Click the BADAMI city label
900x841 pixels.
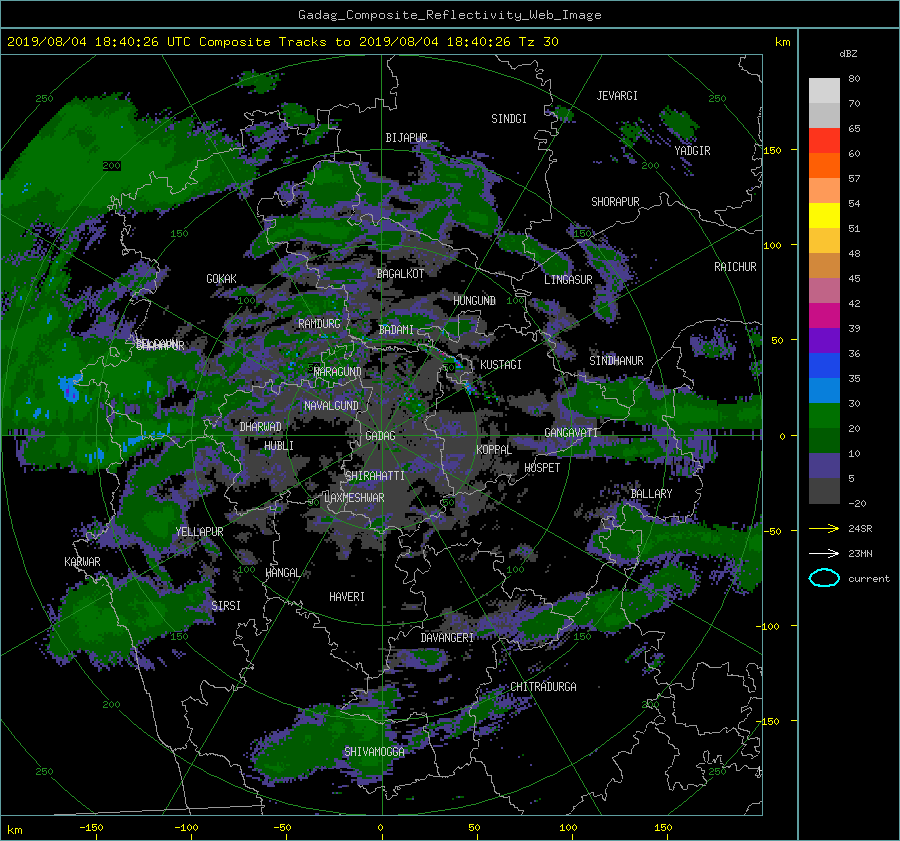396,330
